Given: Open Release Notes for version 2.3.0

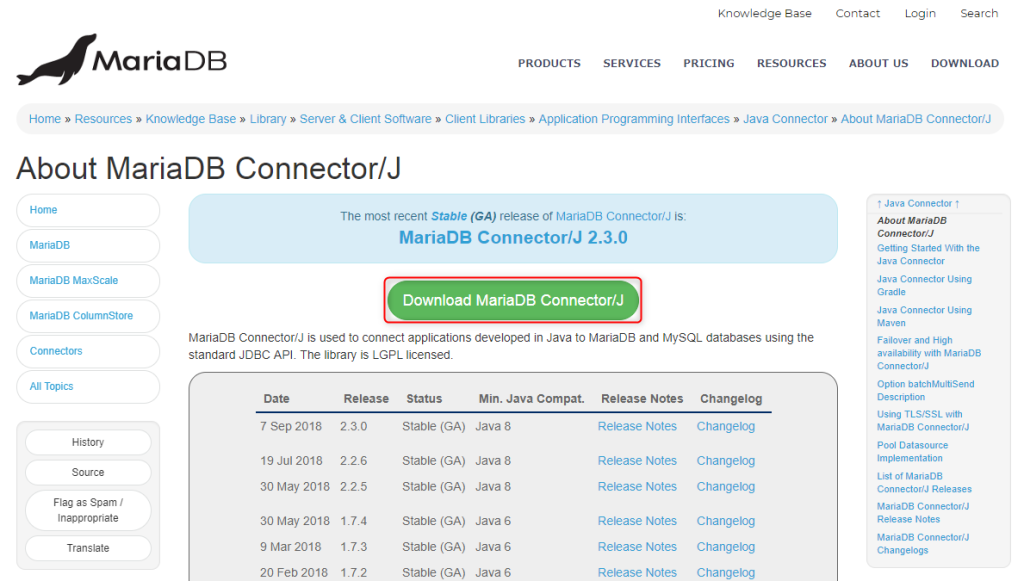Looking at the screenshot, I should [x=637, y=426].
